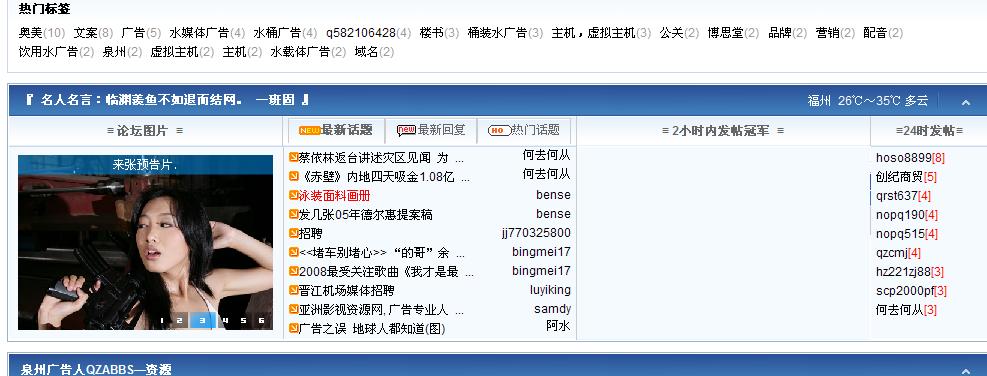Screen dimensions: 987x376
Task: Open the 来张预告片 forum picture
Action: [145, 242]
